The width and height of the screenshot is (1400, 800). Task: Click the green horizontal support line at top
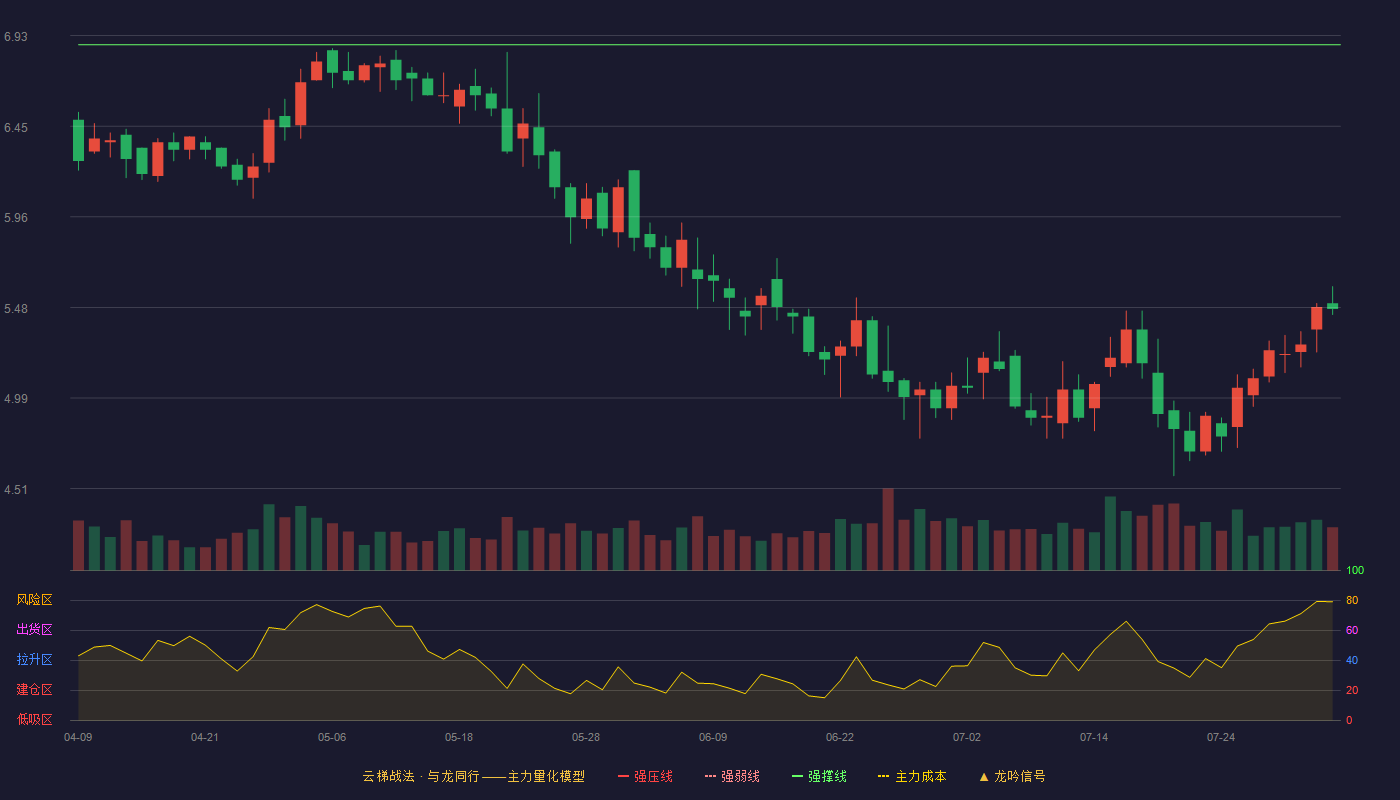709,45
